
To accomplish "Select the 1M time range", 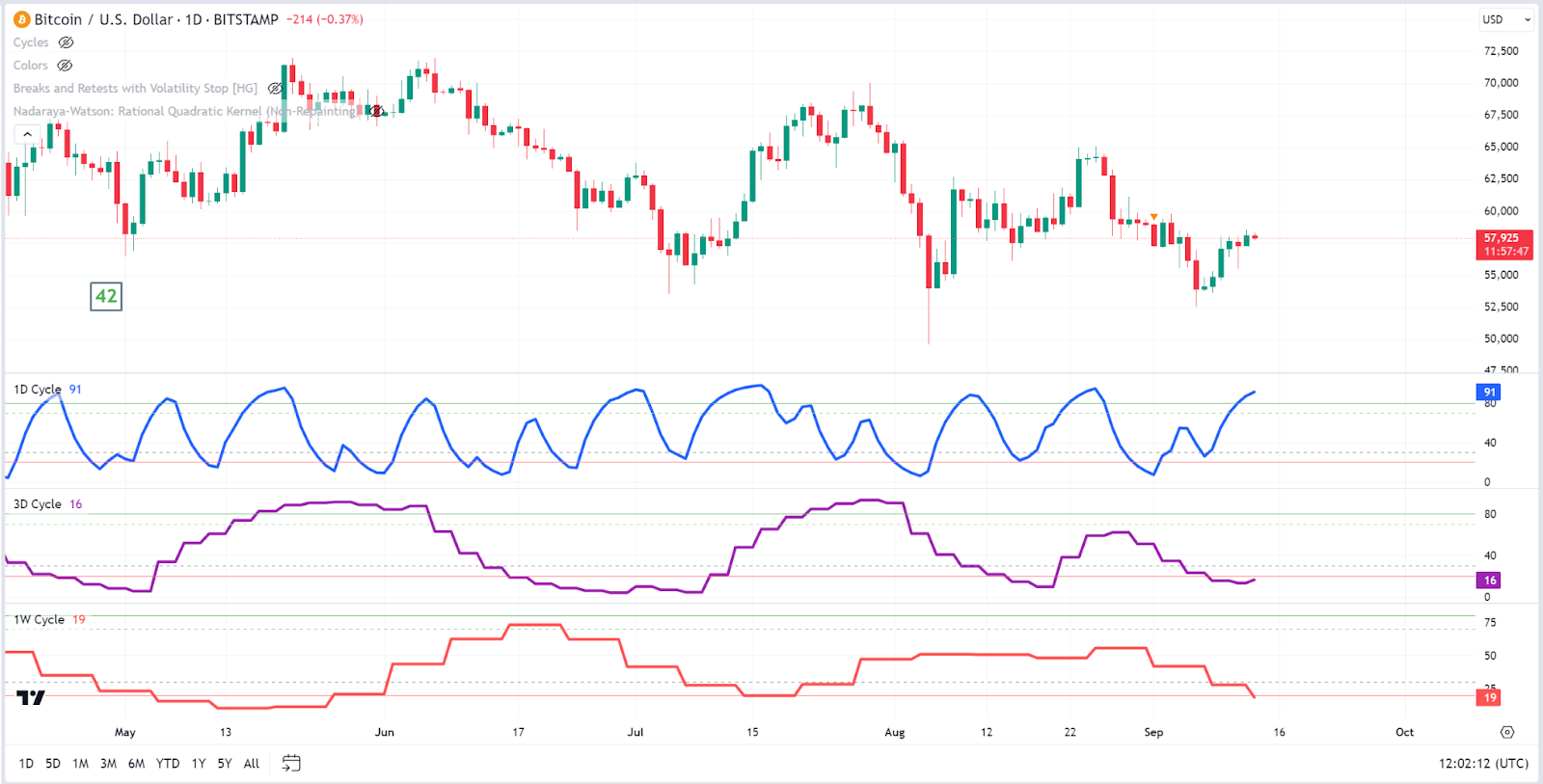I will [x=81, y=763].
